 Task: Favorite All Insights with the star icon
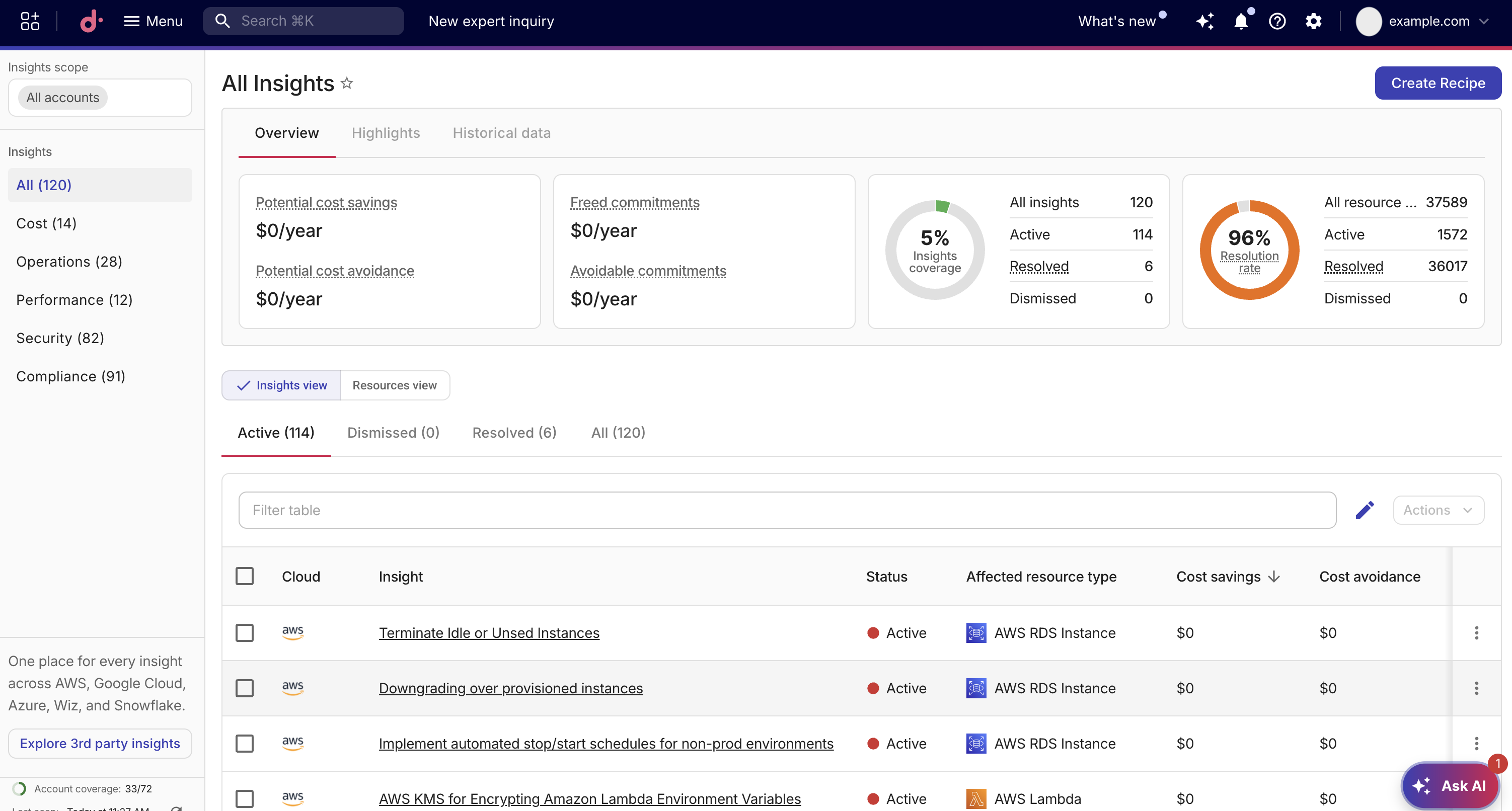(x=347, y=84)
